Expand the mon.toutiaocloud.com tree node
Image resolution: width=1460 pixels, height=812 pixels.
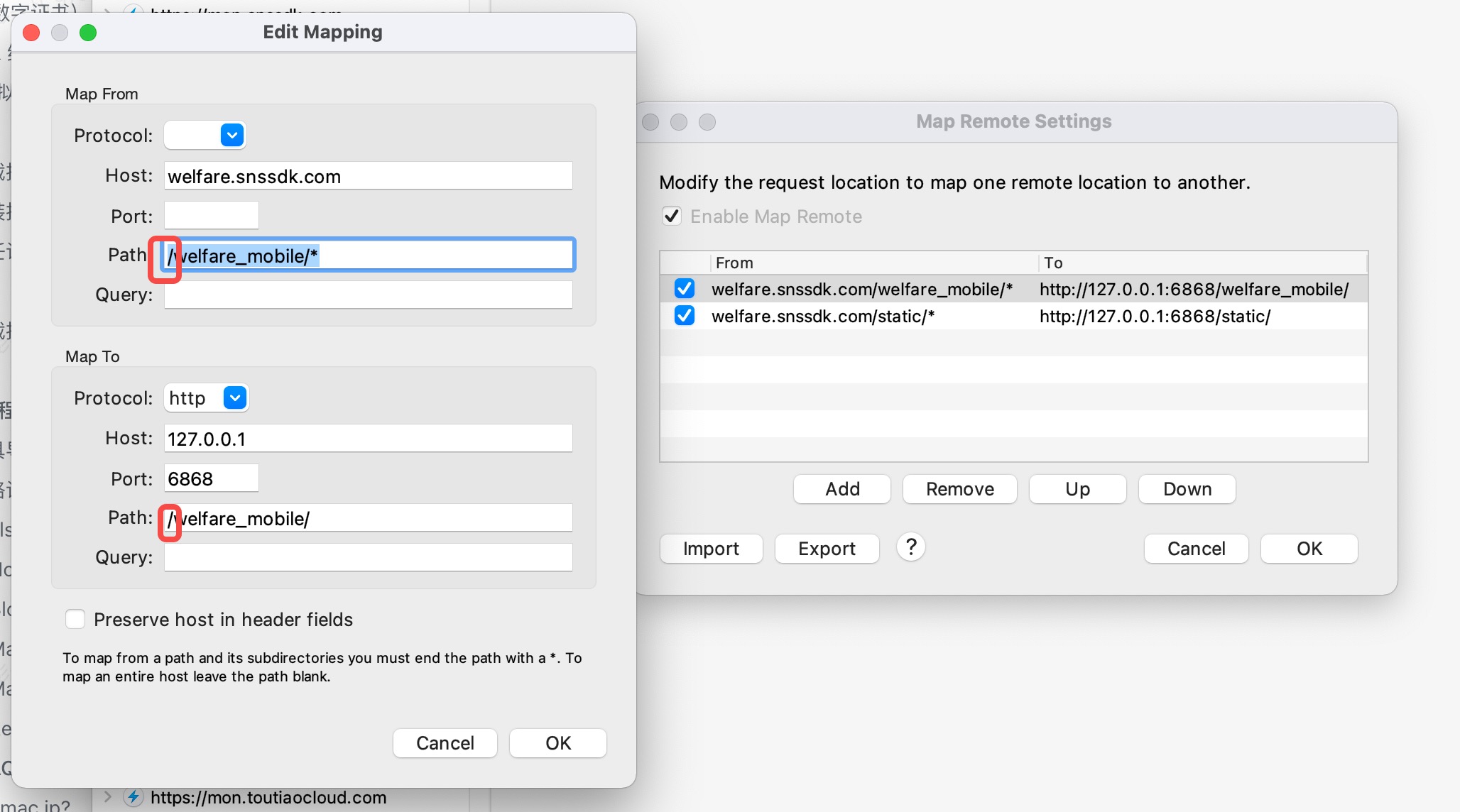[108, 796]
